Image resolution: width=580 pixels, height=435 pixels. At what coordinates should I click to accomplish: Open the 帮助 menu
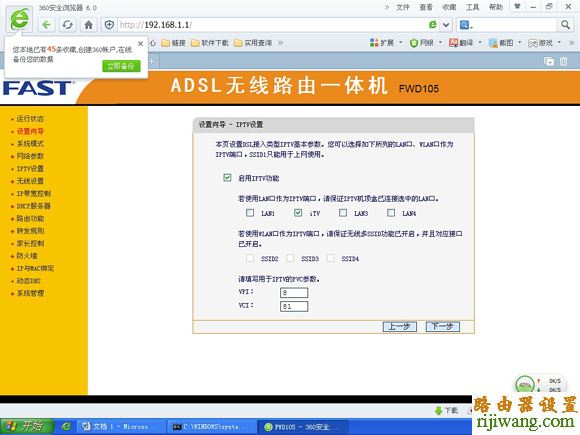[496, 7]
